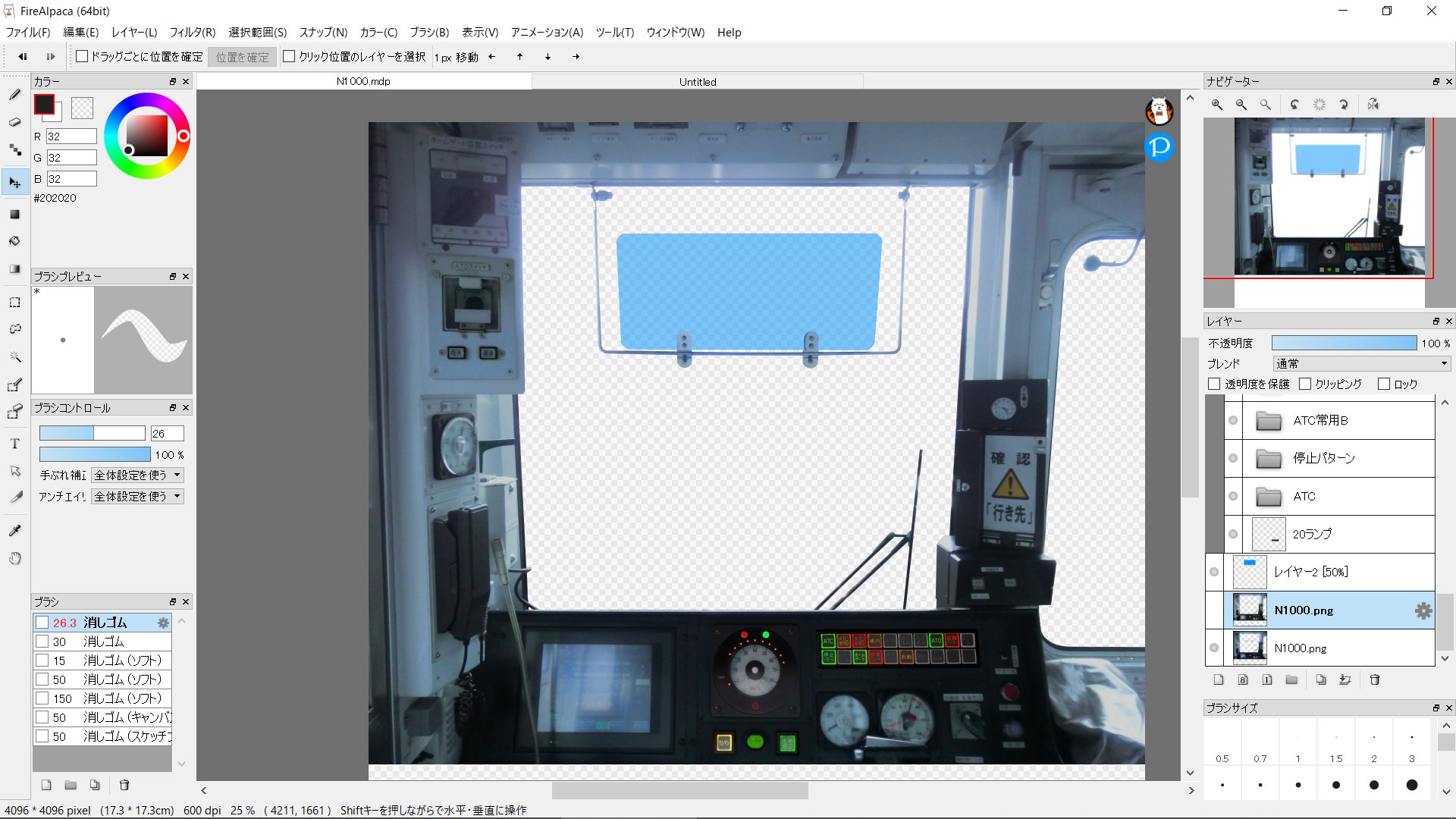Click the red value input field
This screenshot has width=1456, height=819.
[x=71, y=136]
